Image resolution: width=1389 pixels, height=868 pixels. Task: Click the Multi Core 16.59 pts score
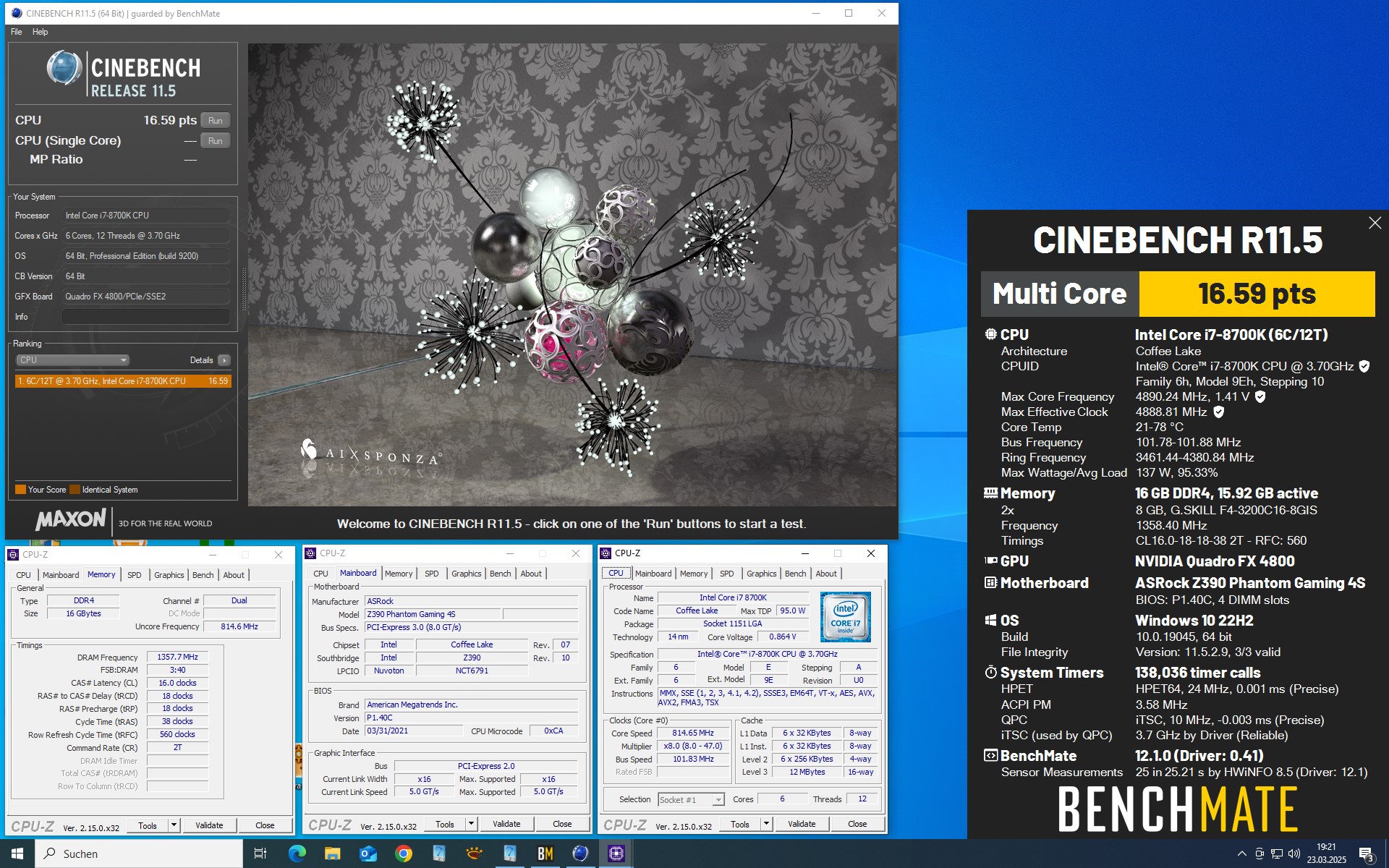1257,294
